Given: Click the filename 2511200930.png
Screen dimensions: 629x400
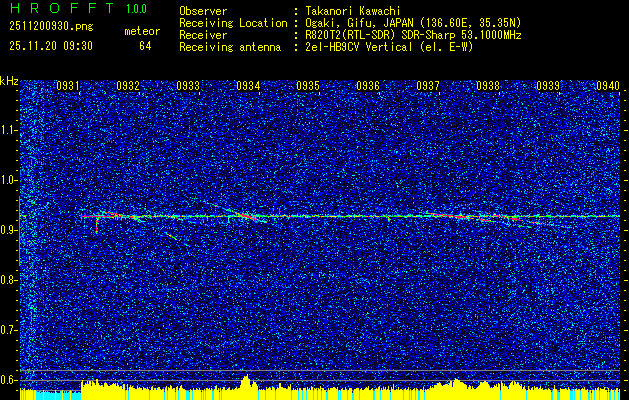Looking at the screenshot, I should pyautogui.click(x=51, y=27).
